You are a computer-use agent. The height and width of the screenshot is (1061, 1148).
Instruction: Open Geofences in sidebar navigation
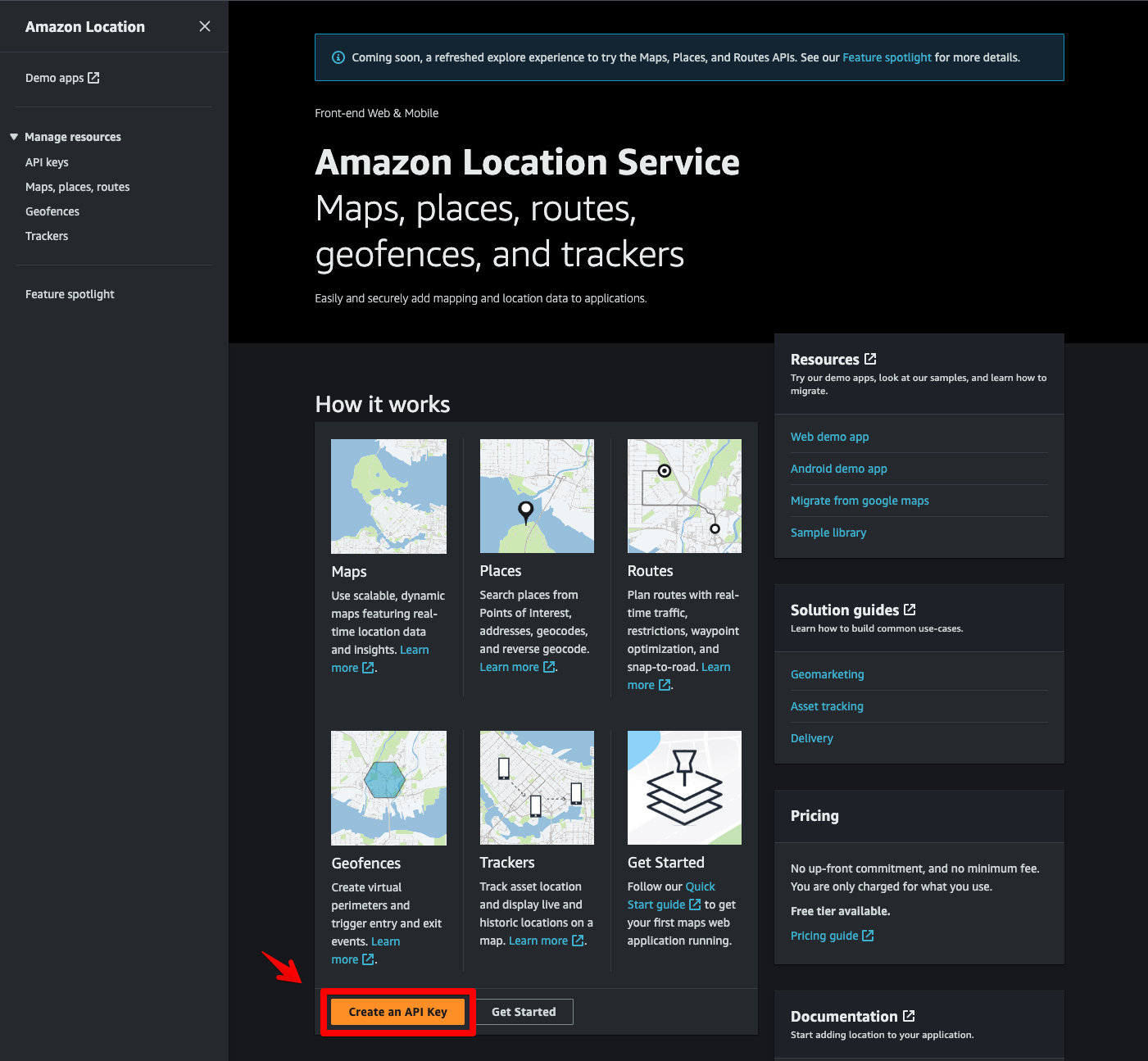point(52,211)
